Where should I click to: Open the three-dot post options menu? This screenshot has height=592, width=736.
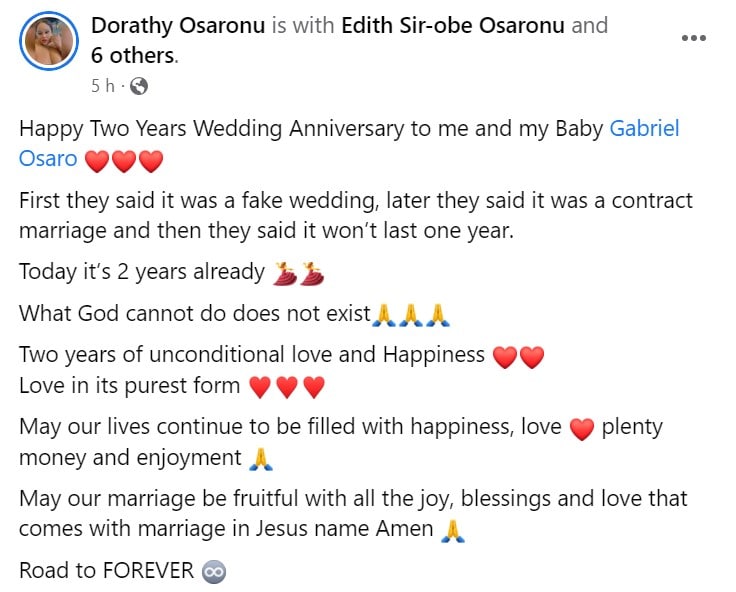pyautogui.click(x=693, y=39)
